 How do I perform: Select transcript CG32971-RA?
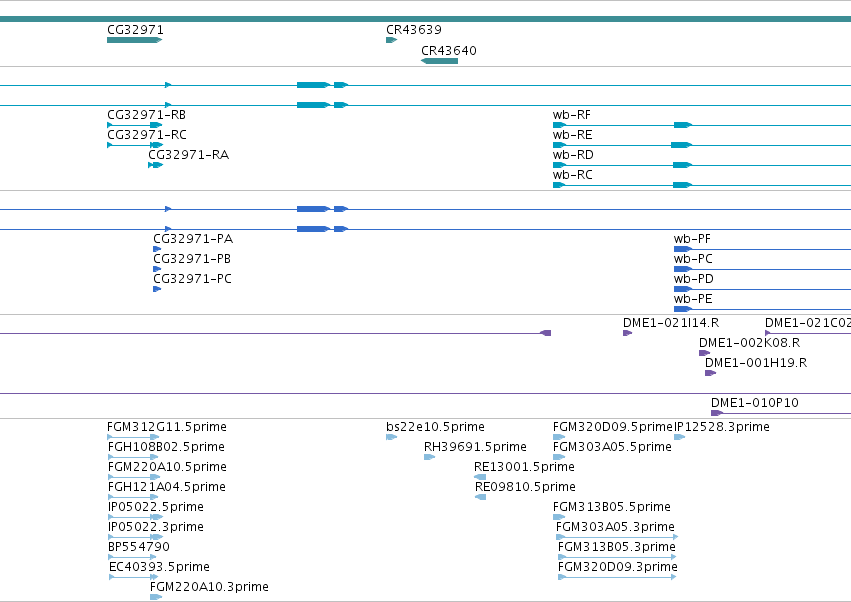(188, 155)
